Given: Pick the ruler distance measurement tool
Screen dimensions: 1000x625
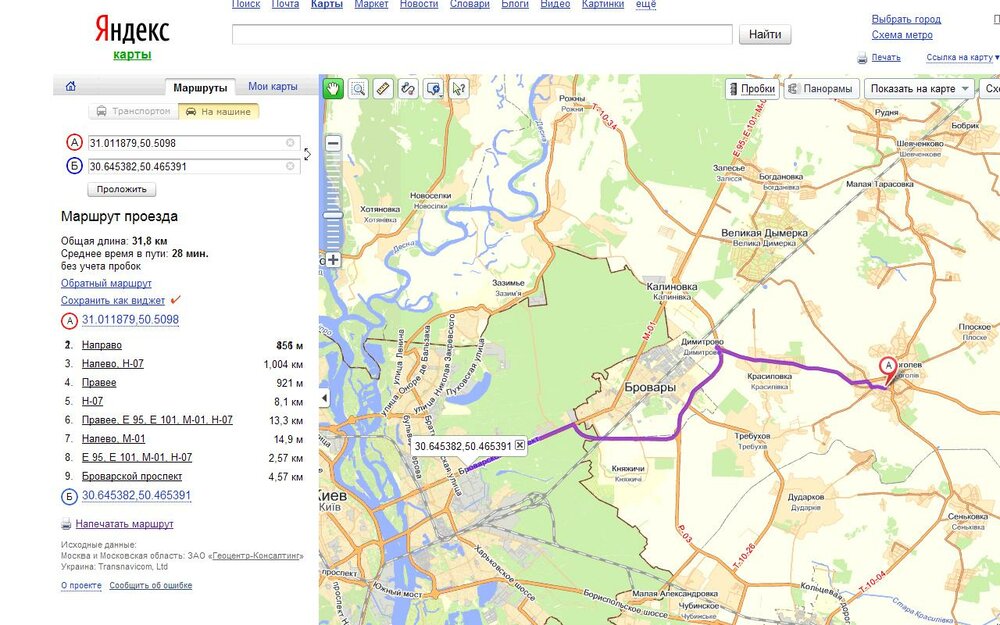Looking at the screenshot, I should point(383,88).
